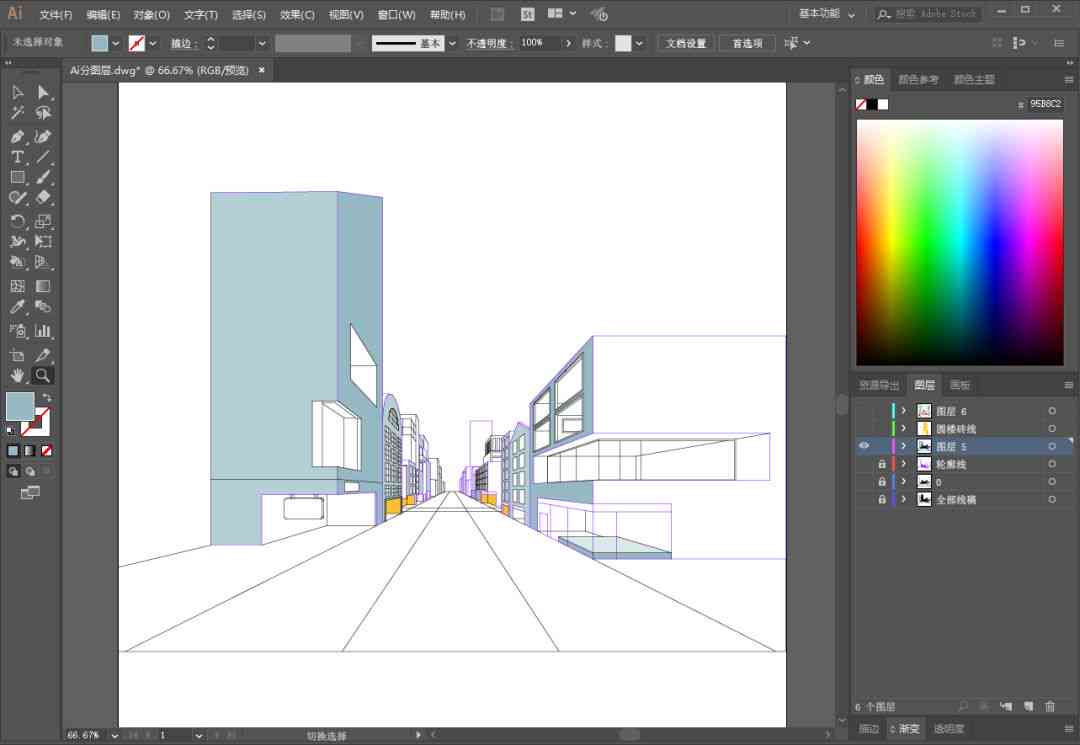Screen dimensions: 1080x745
Task: Click the toolbar fill color swatch
Action: pyautogui.click(x=20, y=406)
